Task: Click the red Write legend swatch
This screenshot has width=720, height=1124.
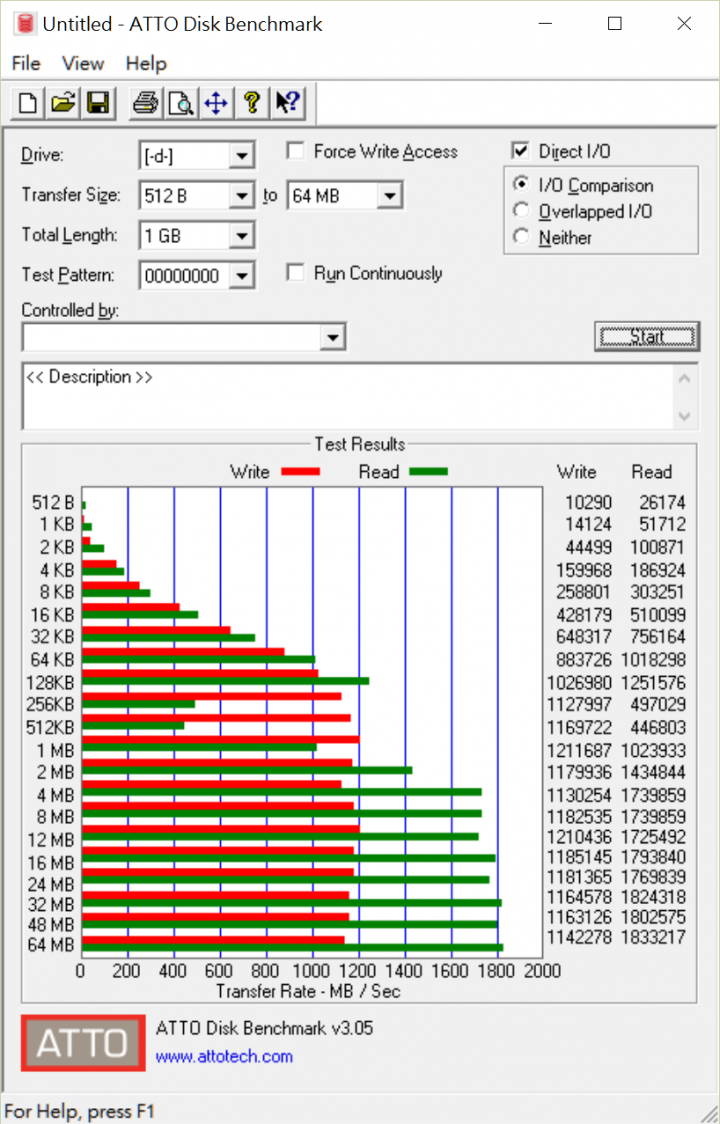Action: coord(300,472)
